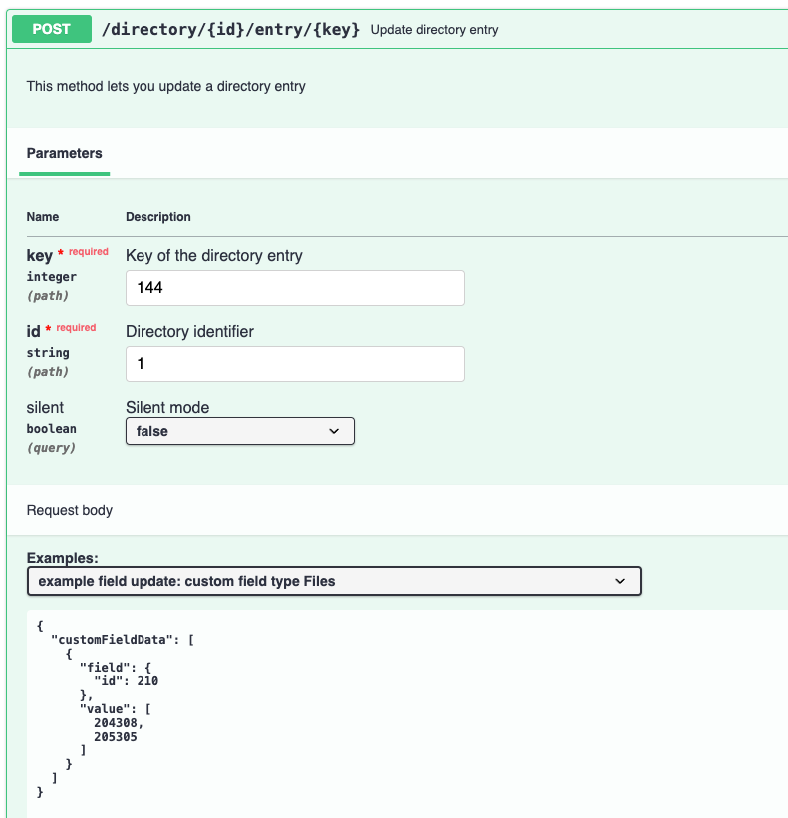Click the Directory identifier description label
Screen dimensions: 788x818
[x=190, y=331]
